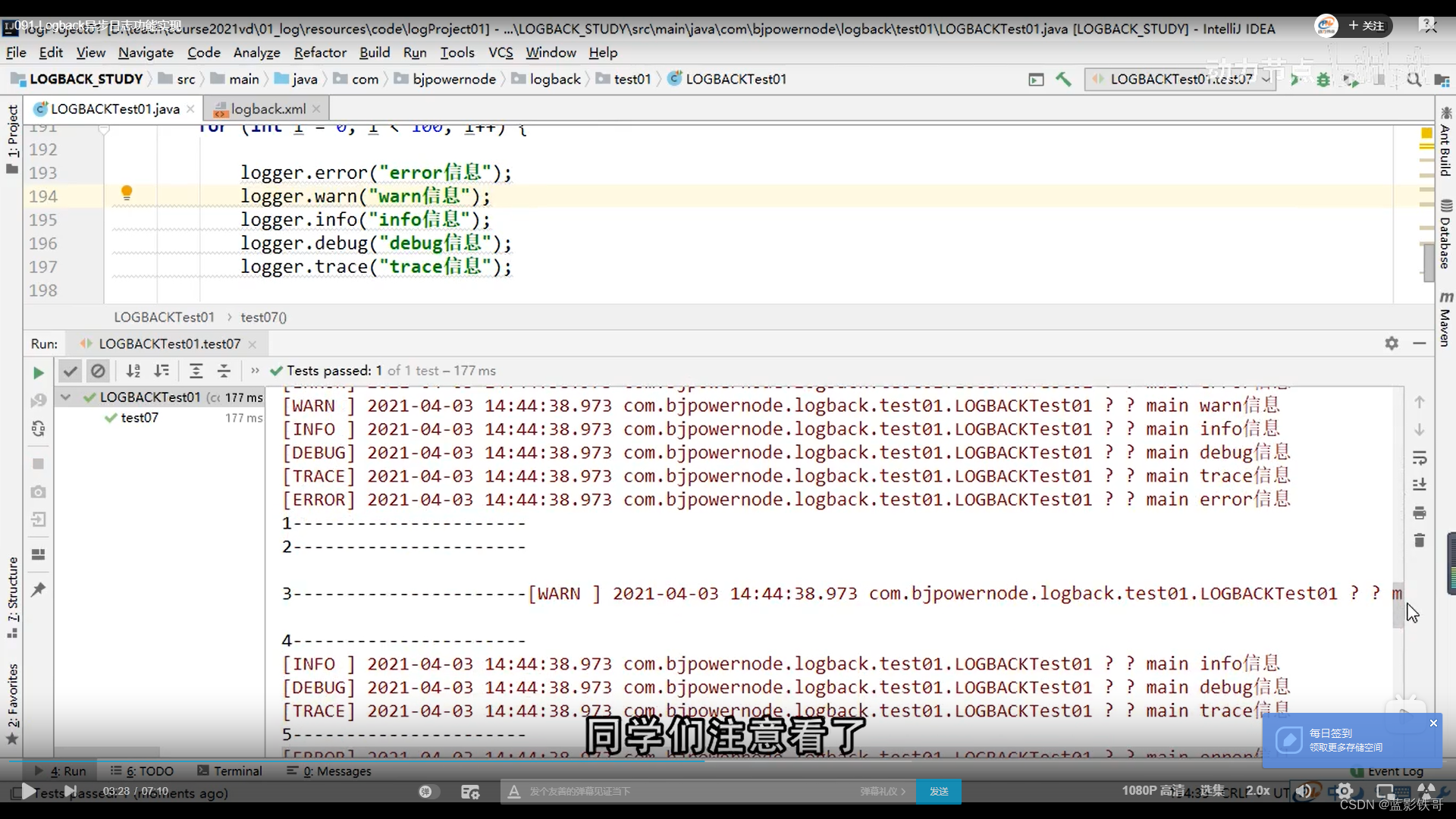Open the Terminal tool window tab
Image resolution: width=1456 pixels, height=819 pixels.
tap(230, 770)
